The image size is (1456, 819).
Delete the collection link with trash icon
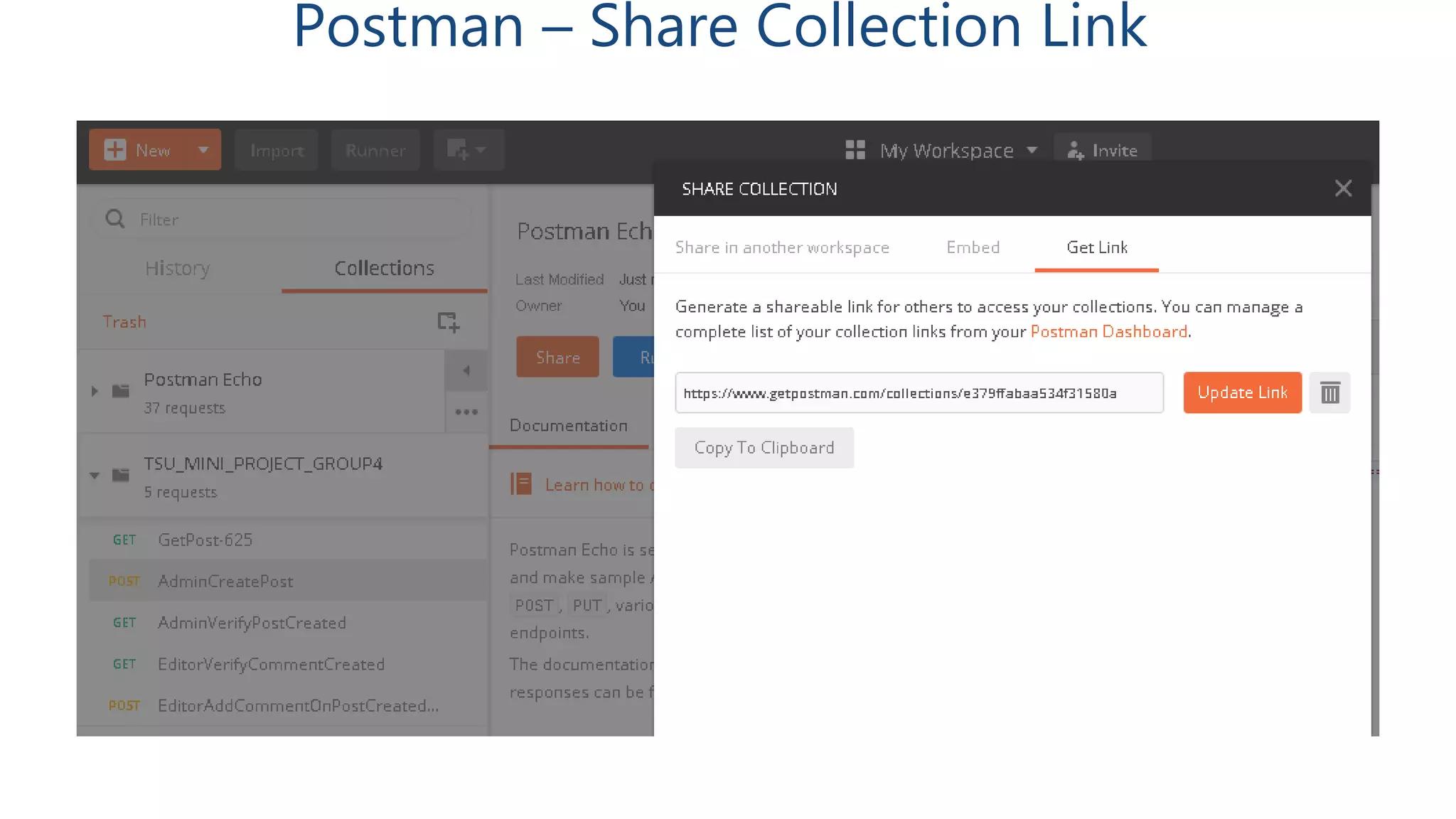[x=1329, y=392]
